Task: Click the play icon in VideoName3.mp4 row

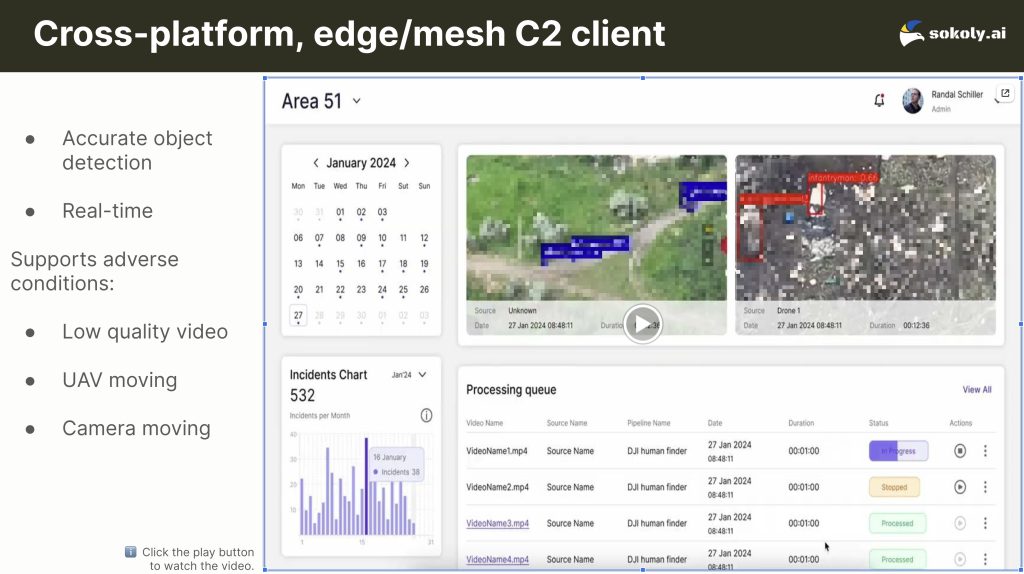Action: coord(959,523)
